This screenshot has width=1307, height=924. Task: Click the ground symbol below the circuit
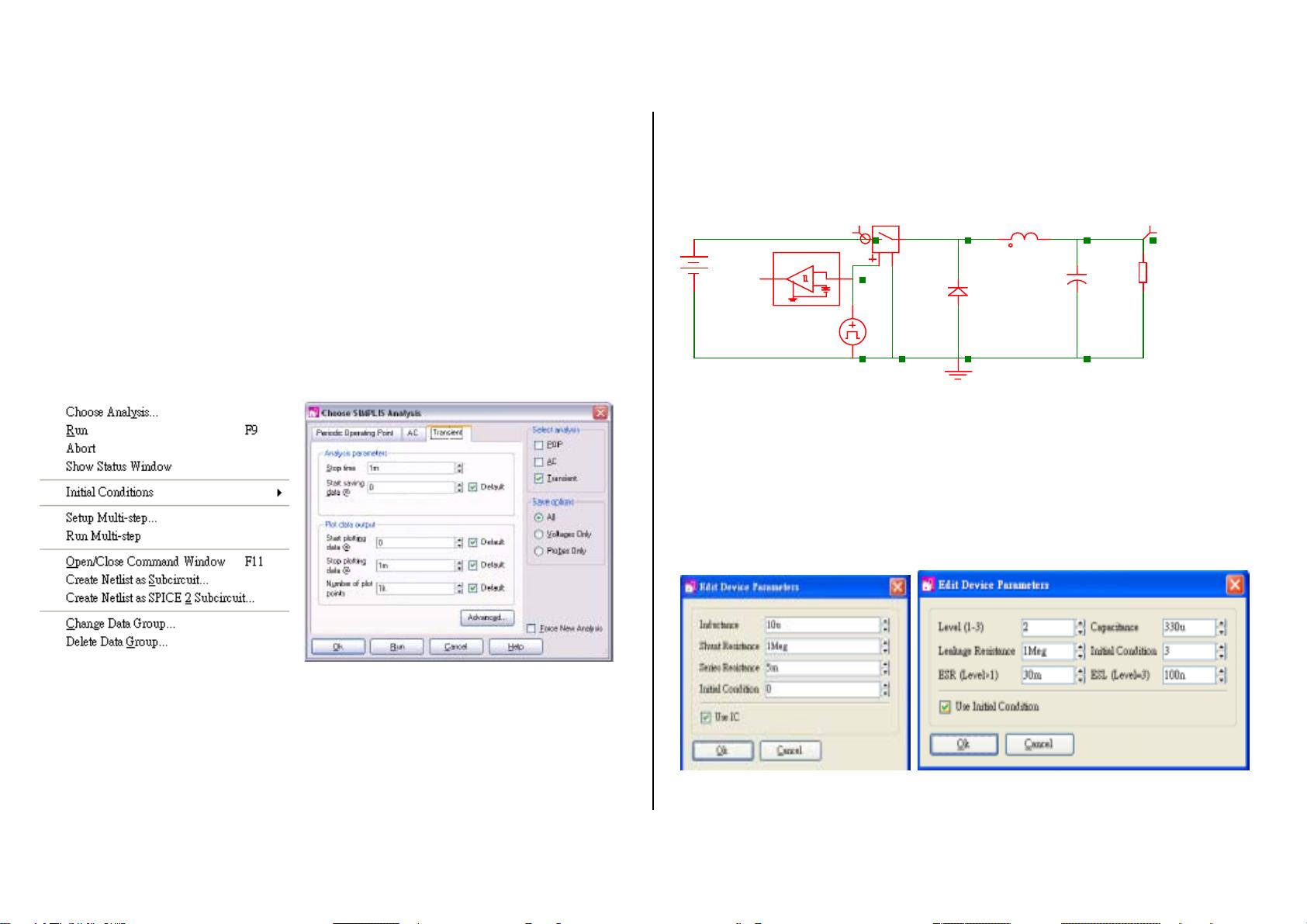click(959, 375)
